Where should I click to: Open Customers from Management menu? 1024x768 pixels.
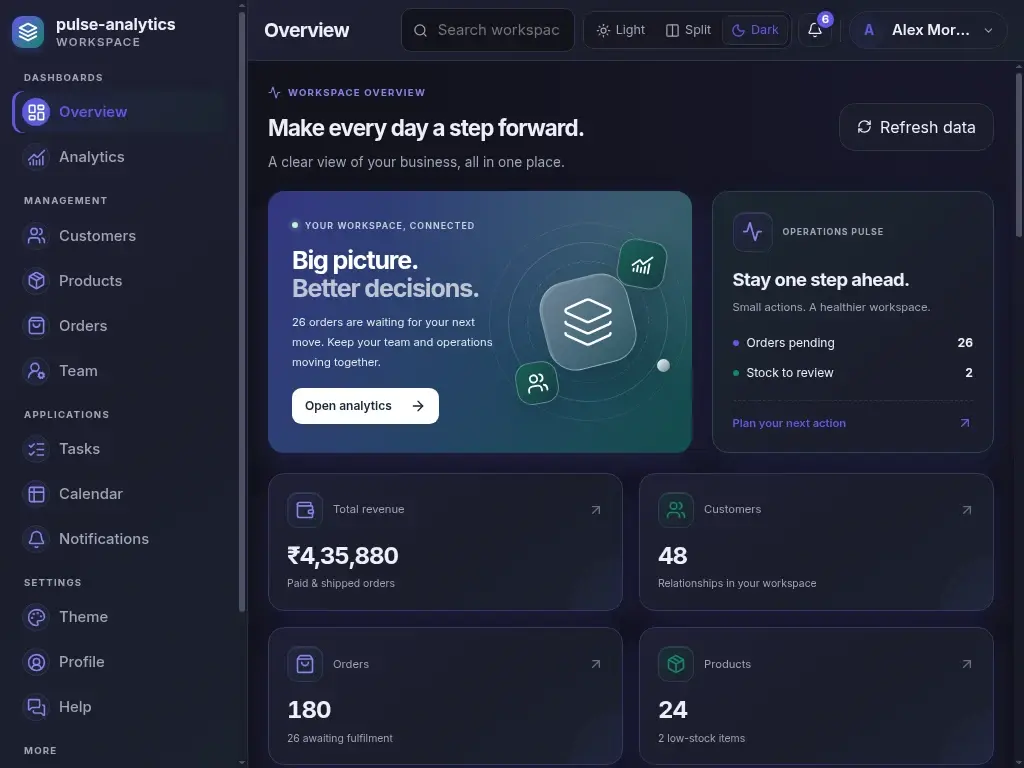click(97, 236)
